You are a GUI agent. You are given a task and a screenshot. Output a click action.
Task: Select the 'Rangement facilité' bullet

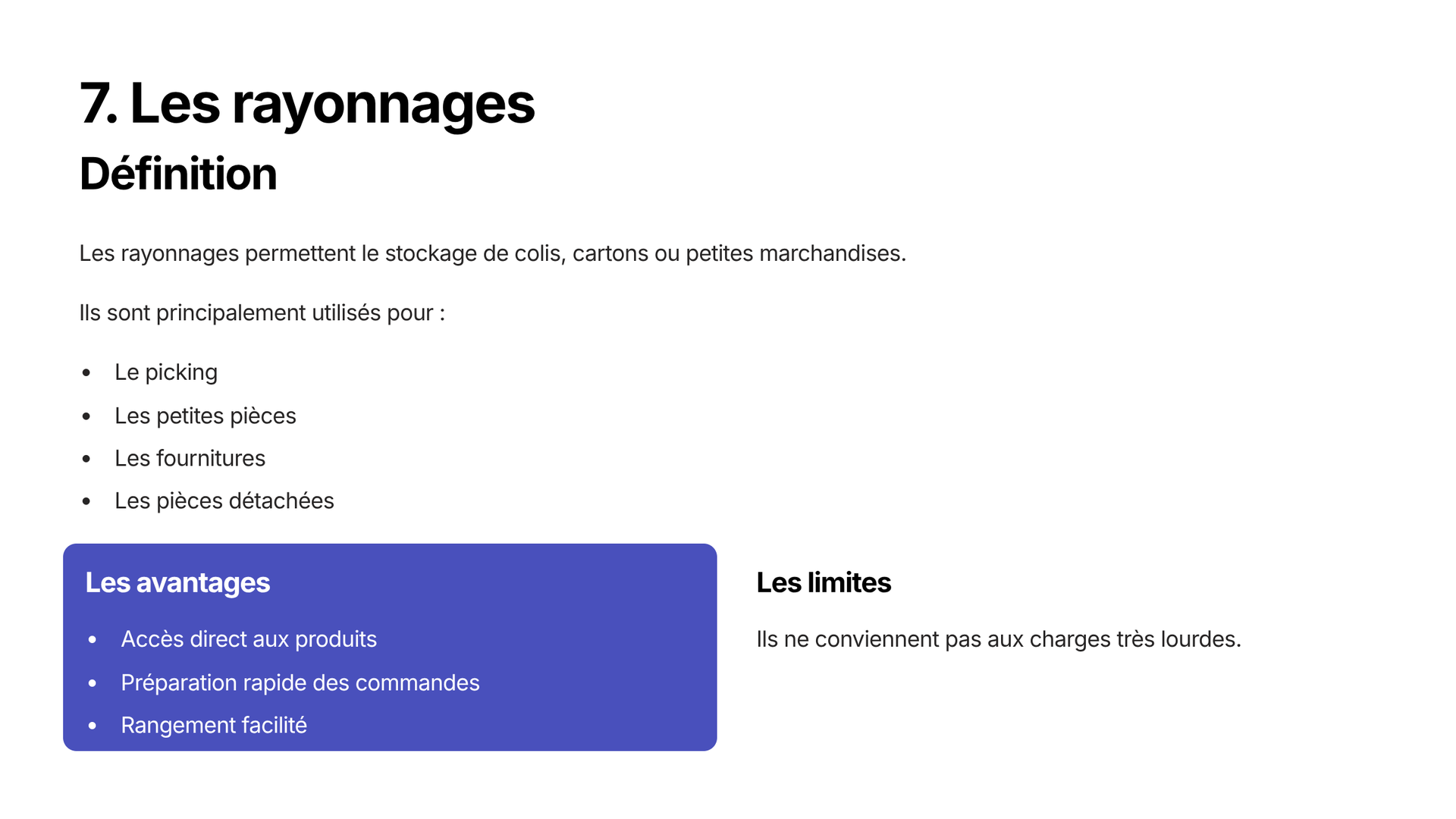coord(214,725)
